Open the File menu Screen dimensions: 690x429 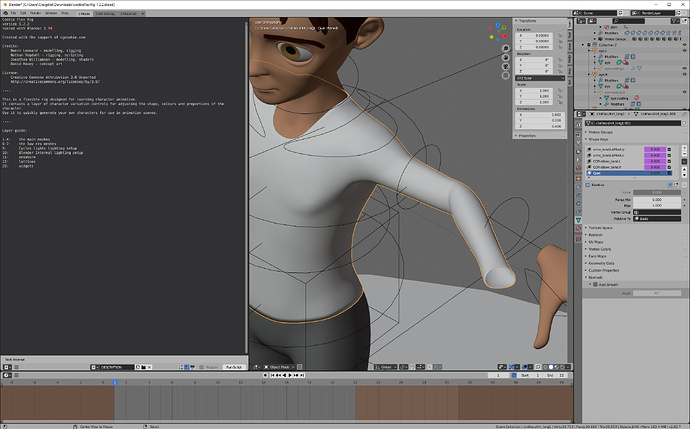pos(14,13)
